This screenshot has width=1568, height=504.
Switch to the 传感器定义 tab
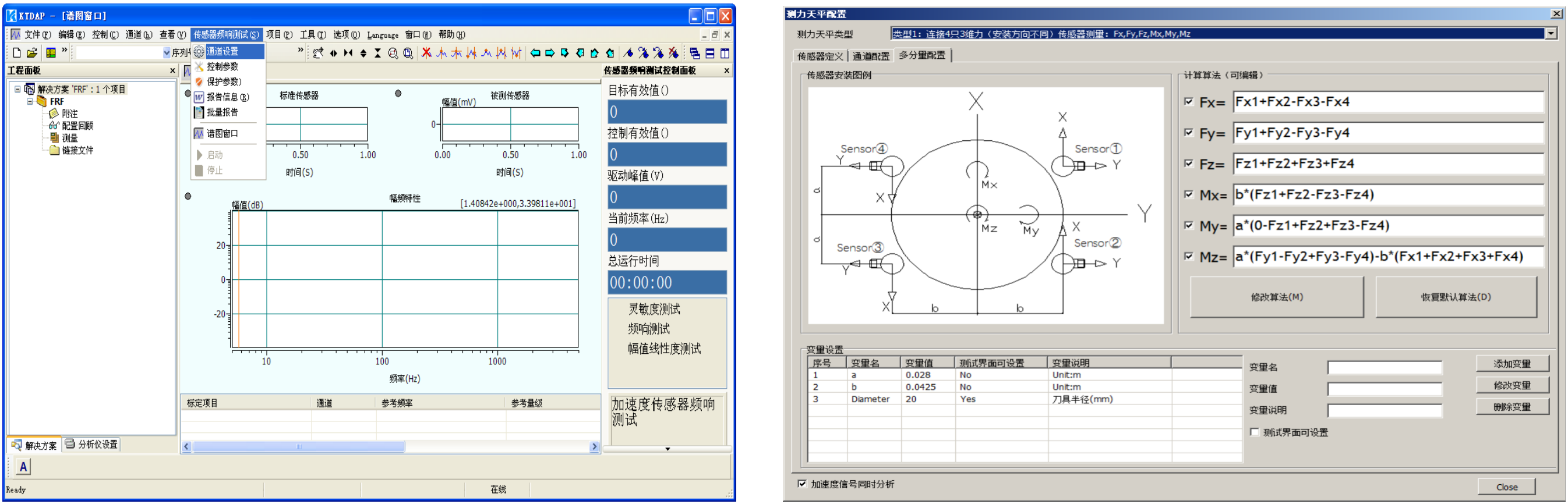tap(820, 56)
